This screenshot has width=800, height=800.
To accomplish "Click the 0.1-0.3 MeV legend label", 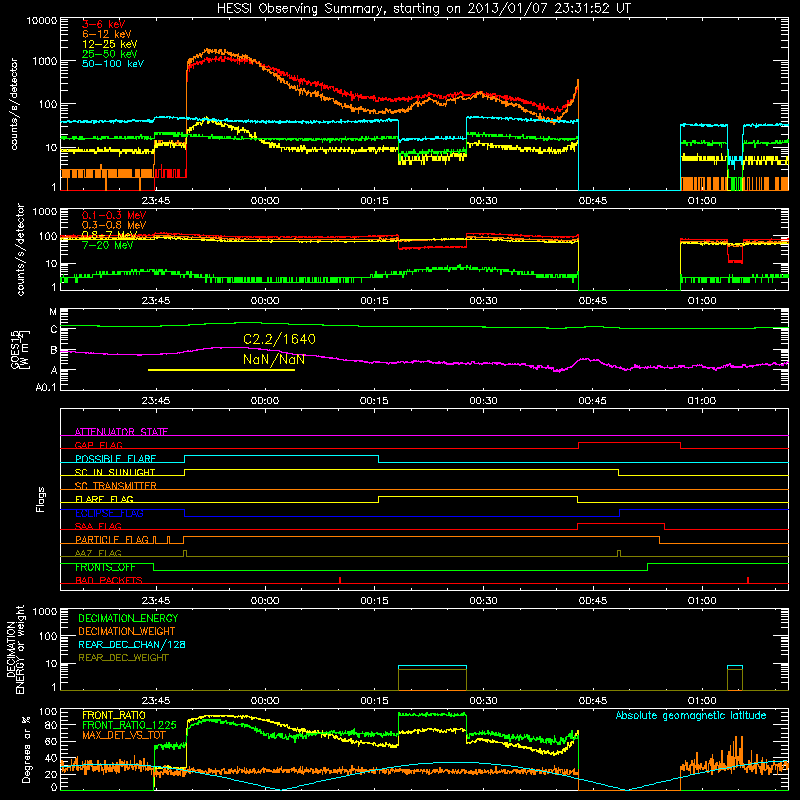I will (x=114, y=215).
